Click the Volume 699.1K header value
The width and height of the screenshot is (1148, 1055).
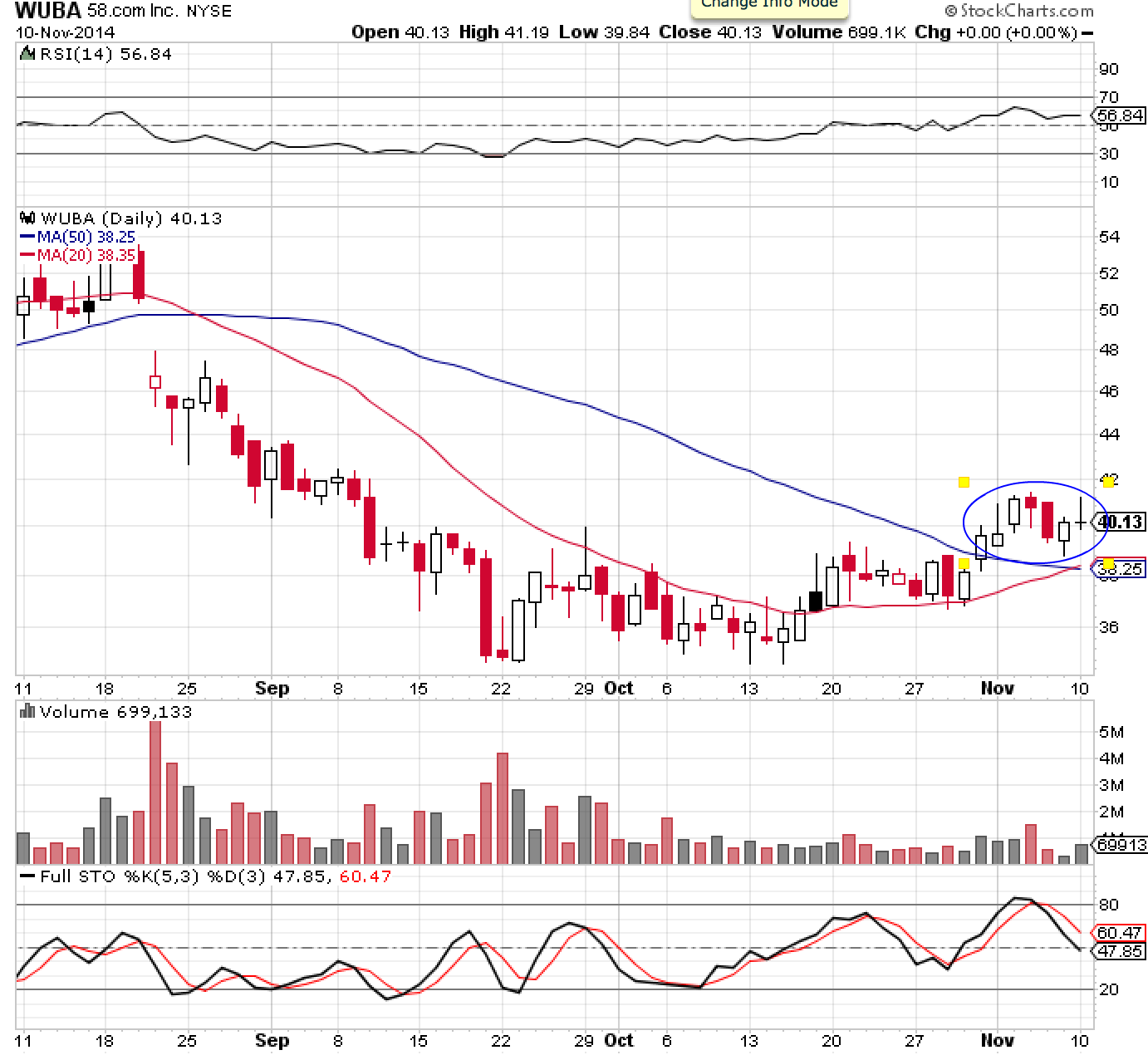click(x=839, y=32)
